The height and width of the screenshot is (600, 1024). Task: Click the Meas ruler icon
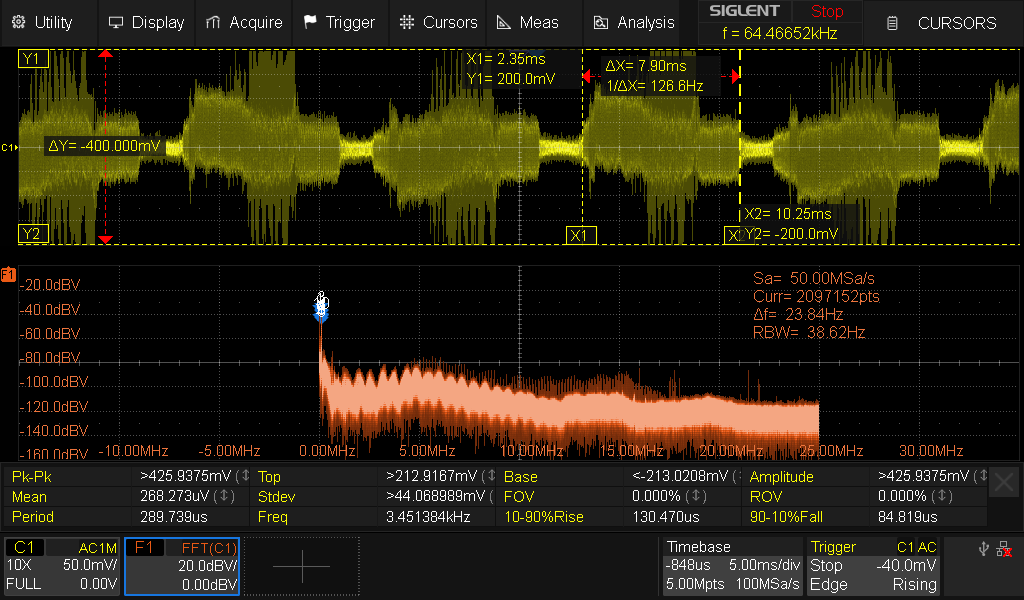[504, 23]
